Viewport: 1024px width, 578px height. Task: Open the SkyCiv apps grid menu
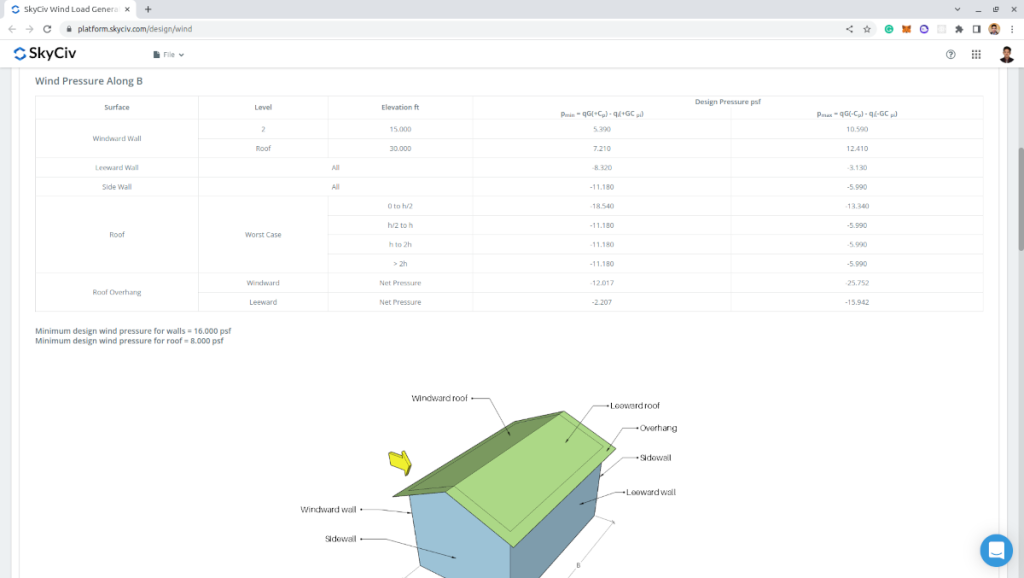[x=976, y=54]
